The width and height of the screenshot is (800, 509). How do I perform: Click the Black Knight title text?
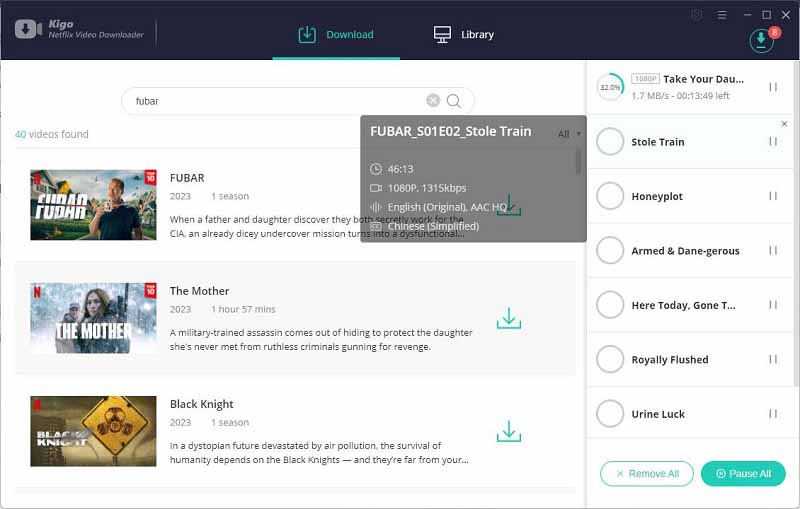202,404
